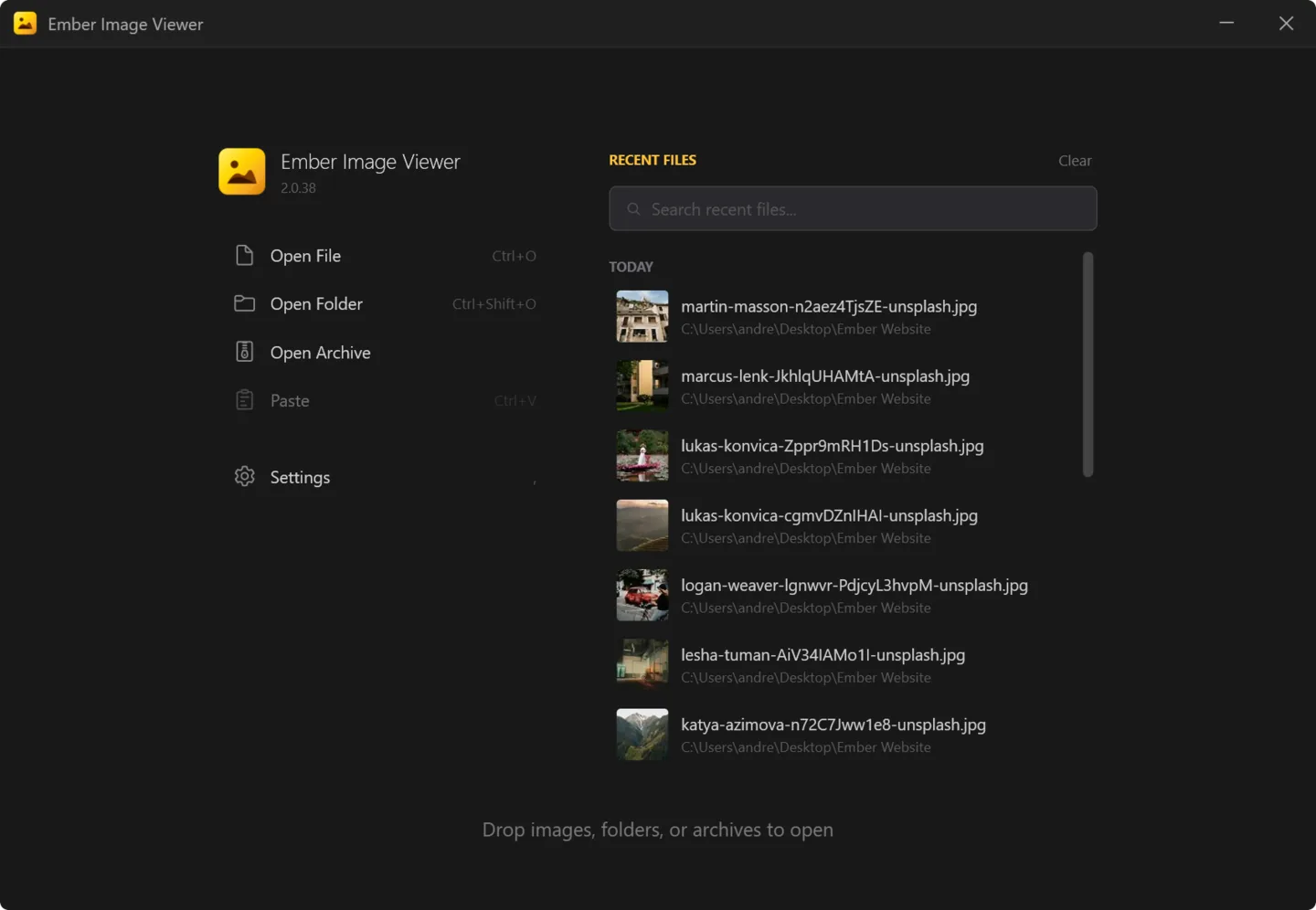Close the Ember Image Viewer window
The width and height of the screenshot is (1316, 910).
[1286, 23]
